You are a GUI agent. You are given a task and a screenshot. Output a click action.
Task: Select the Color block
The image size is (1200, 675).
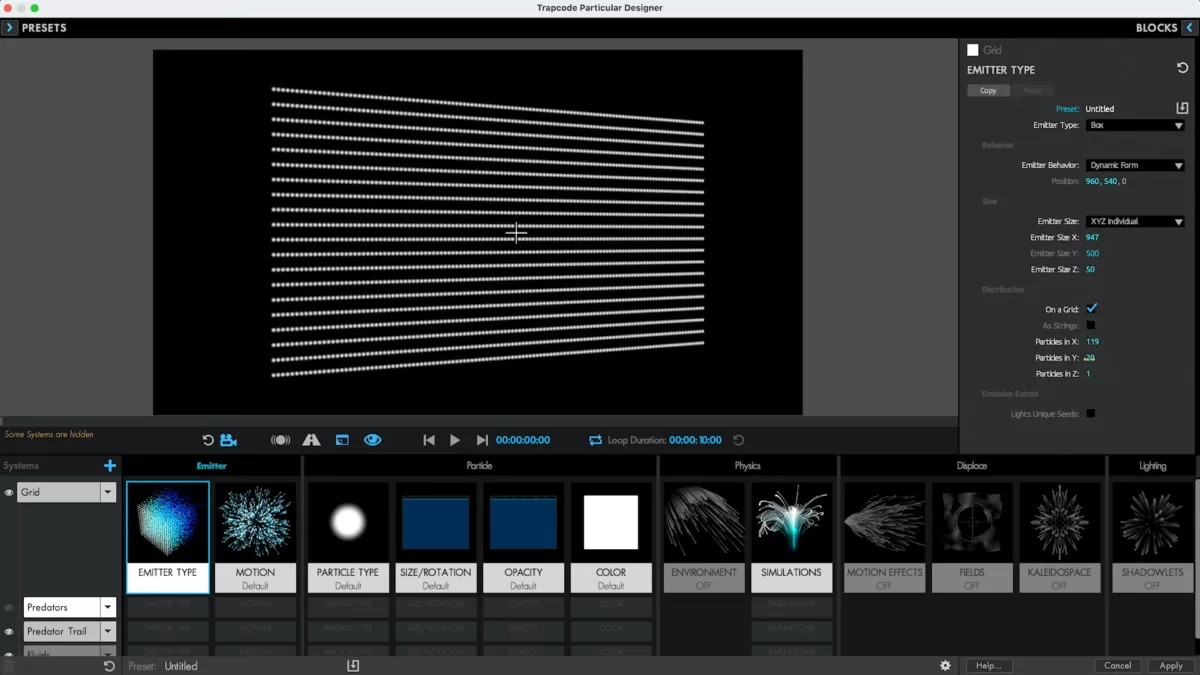[x=611, y=537]
